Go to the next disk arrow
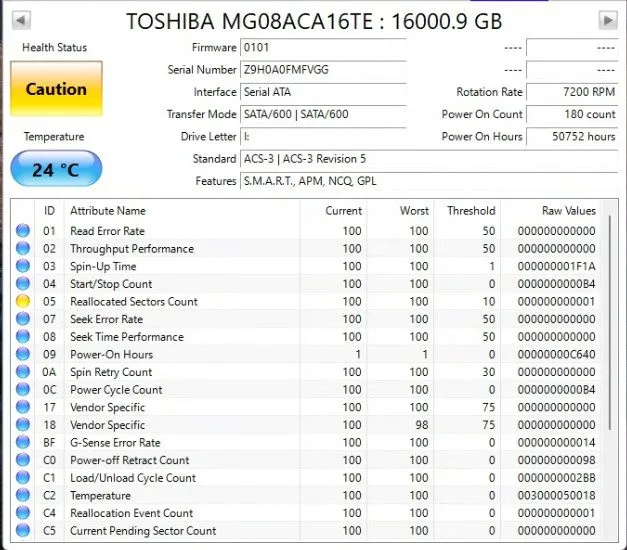Screen dimensions: 627x550 (608, 20)
